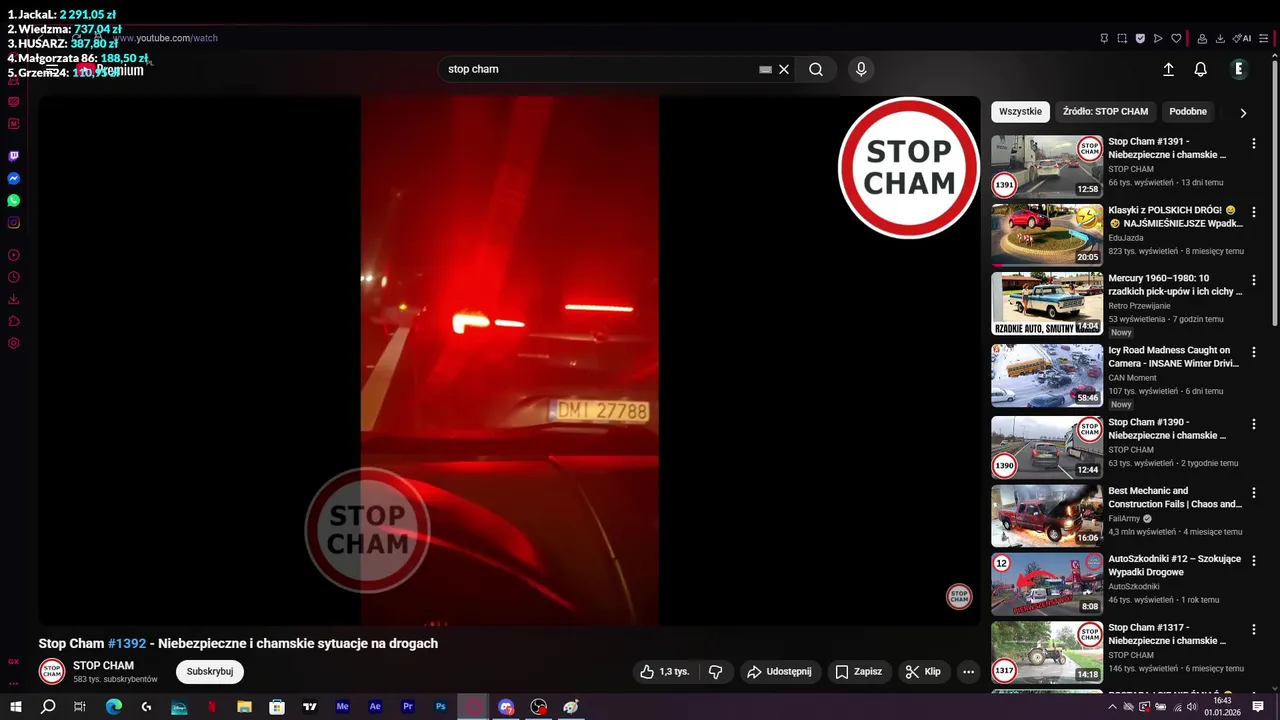Start the snapshot capture tool icon
Image resolution: width=1280 pixels, height=720 pixels.
click(x=1122, y=39)
